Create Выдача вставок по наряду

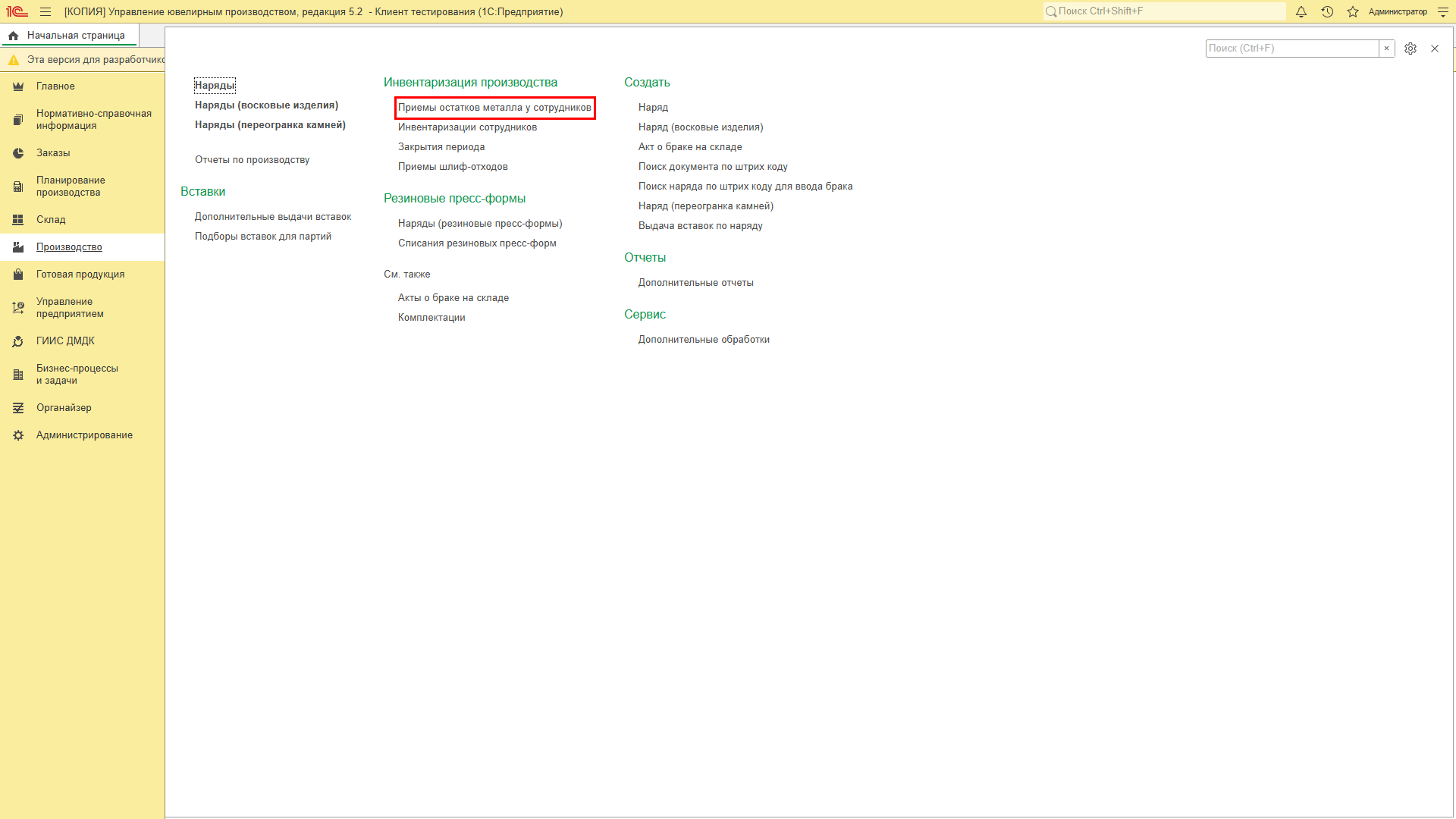click(701, 226)
